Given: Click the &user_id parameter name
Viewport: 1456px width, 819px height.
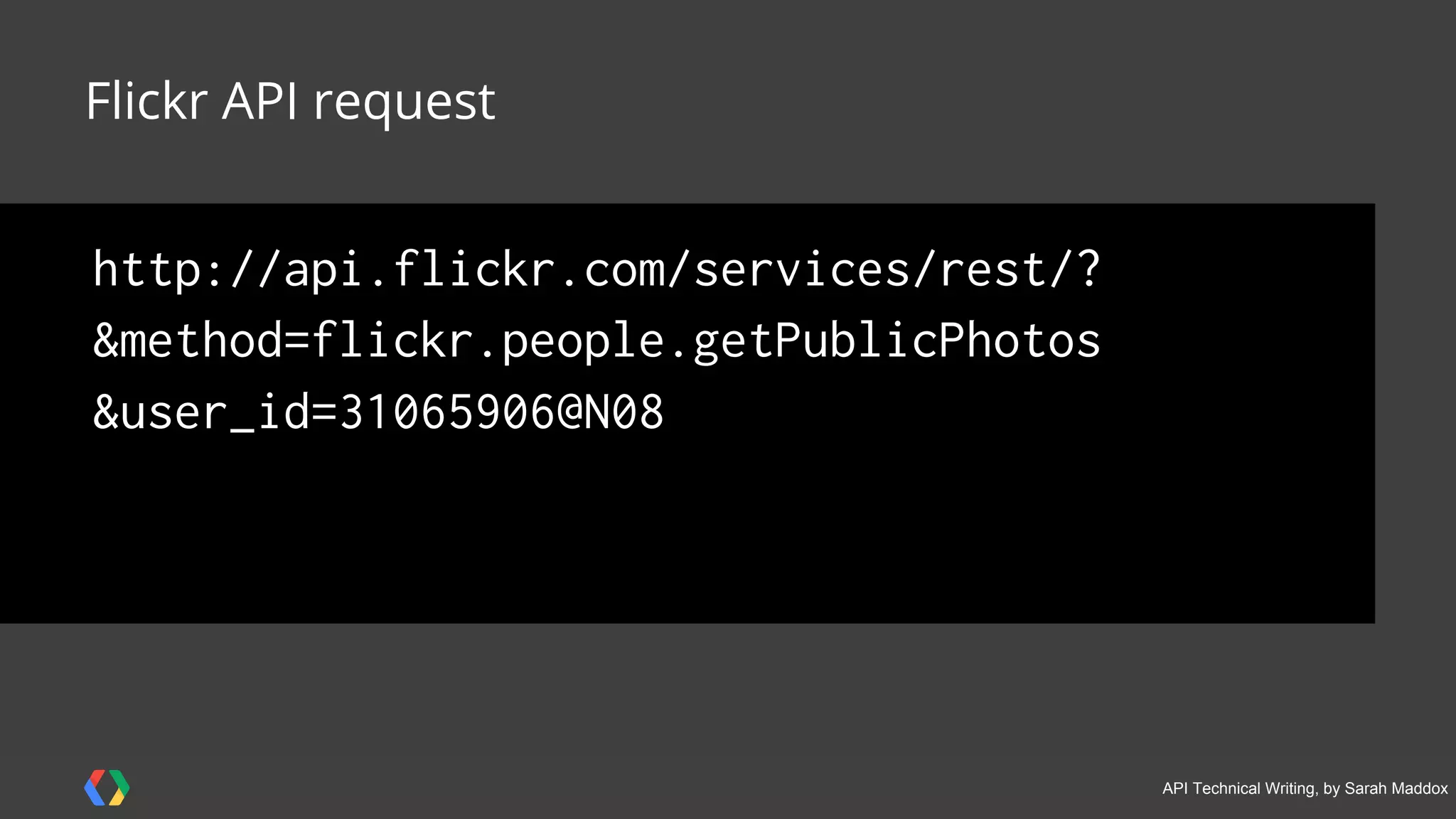Looking at the screenshot, I should click(x=202, y=412).
